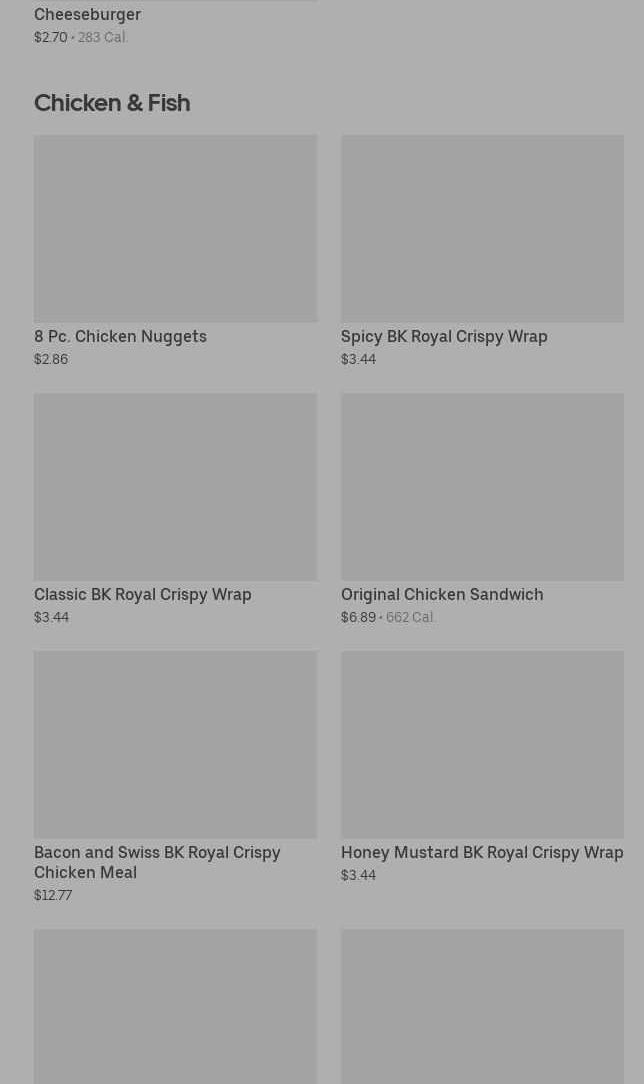Image resolution: width=644 pixels, height=1084 pixels.
Task: Click the $2.86 nuggets price
Action: tap(51, 359)
